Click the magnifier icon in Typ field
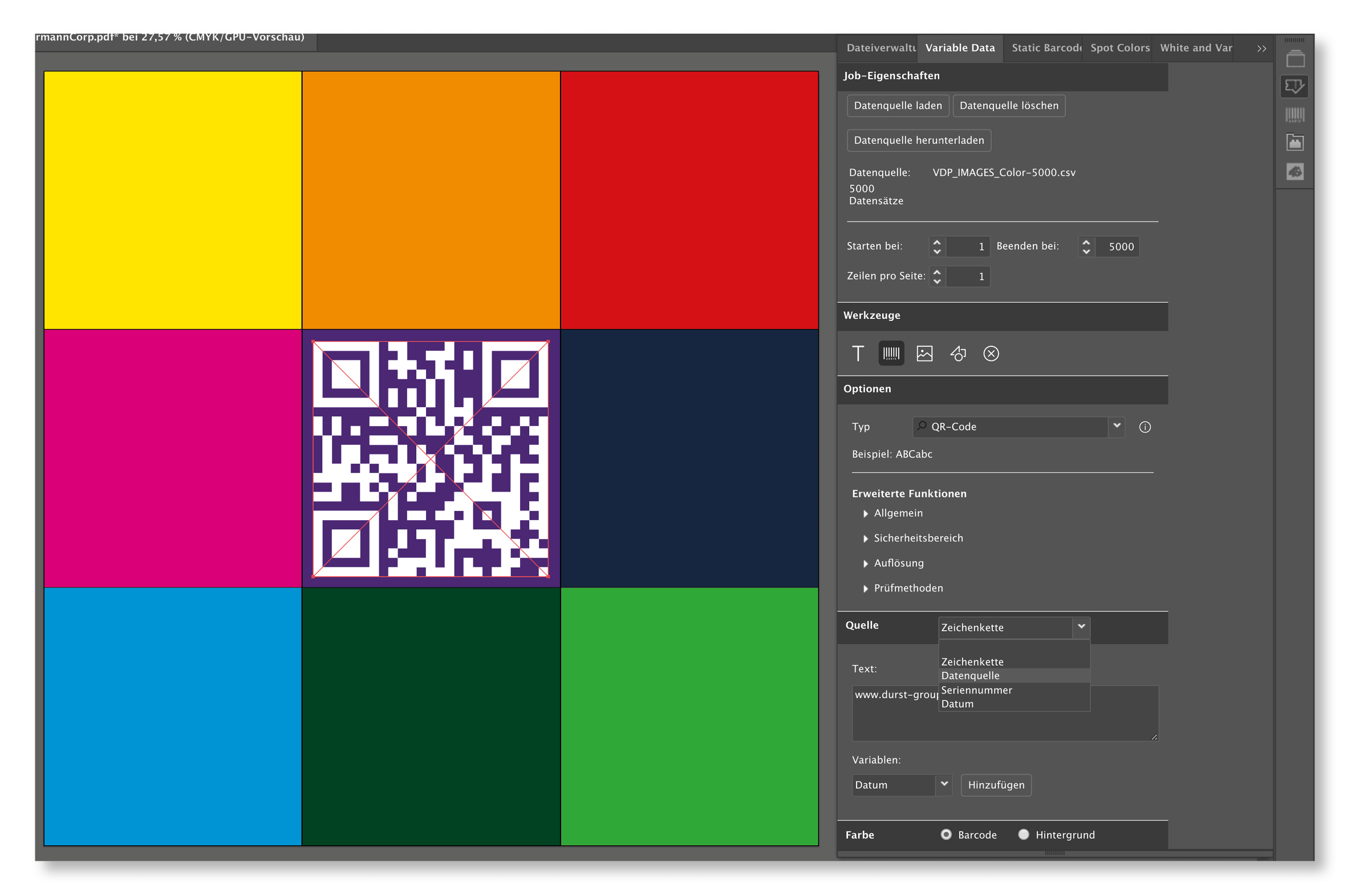The width and height of the screenshot is (1347, 896). pyautogui.click(x=922, y=426)
